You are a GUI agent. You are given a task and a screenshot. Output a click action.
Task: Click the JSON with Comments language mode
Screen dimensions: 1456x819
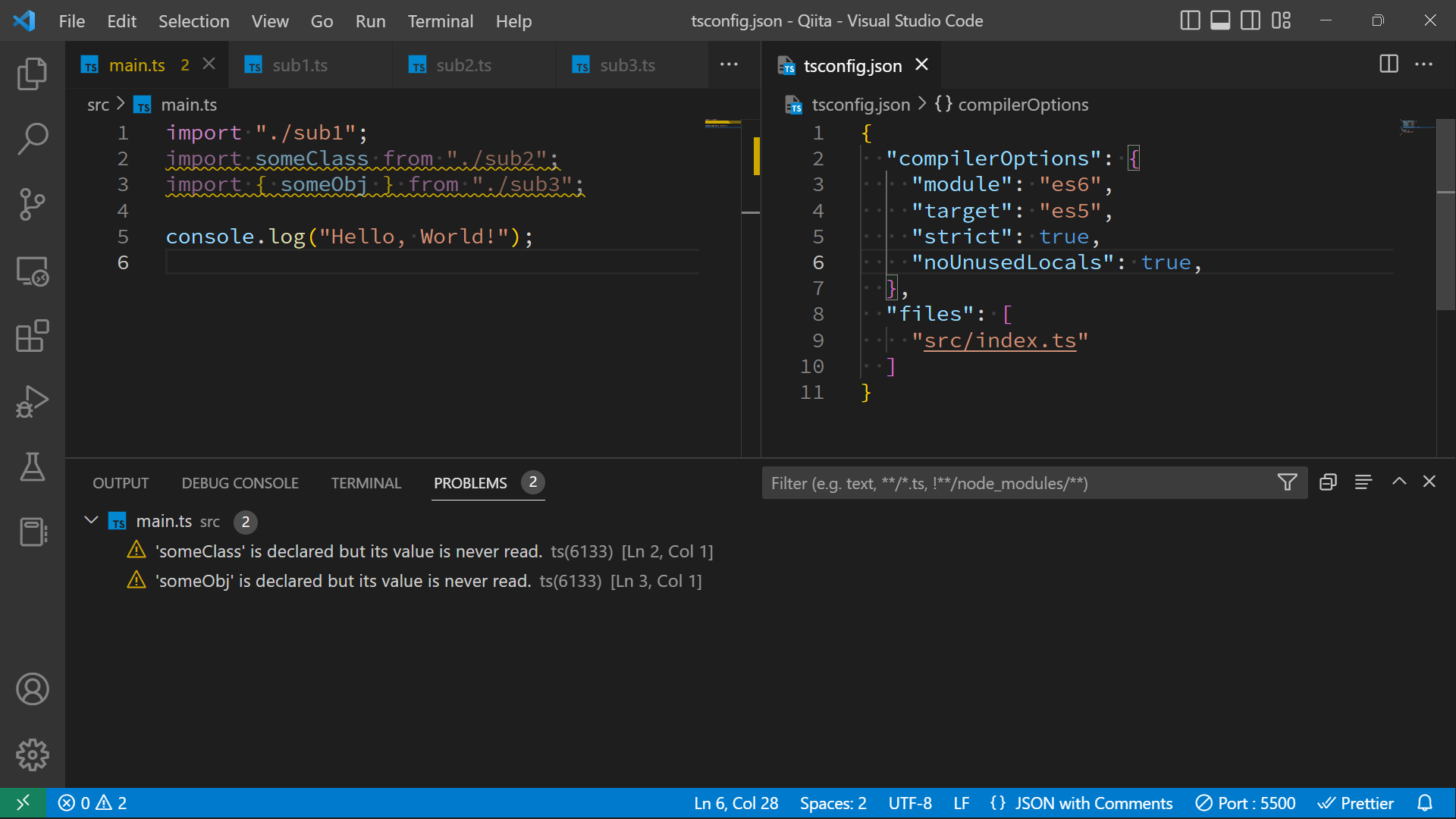pos(1093,803)
